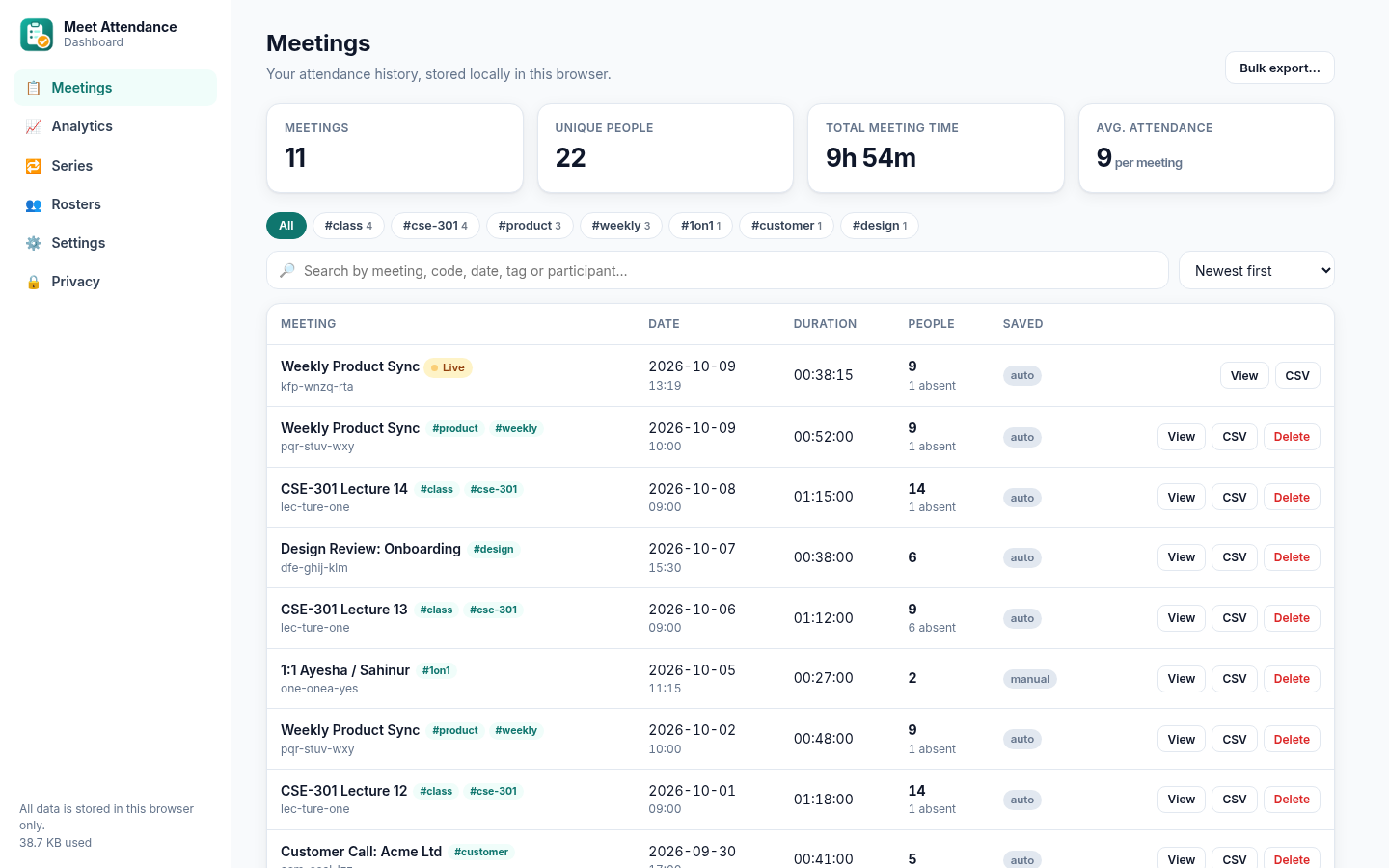The height and width of the screenshot is (868, 1389).
Task: Click the Rosters people icon
Action: [34, 204]
